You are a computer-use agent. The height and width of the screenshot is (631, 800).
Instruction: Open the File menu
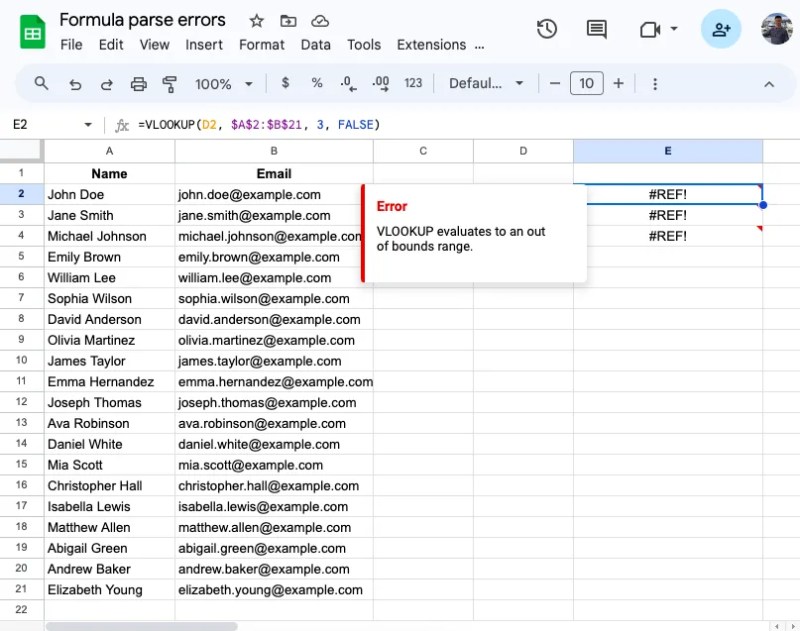coord(71,45)
